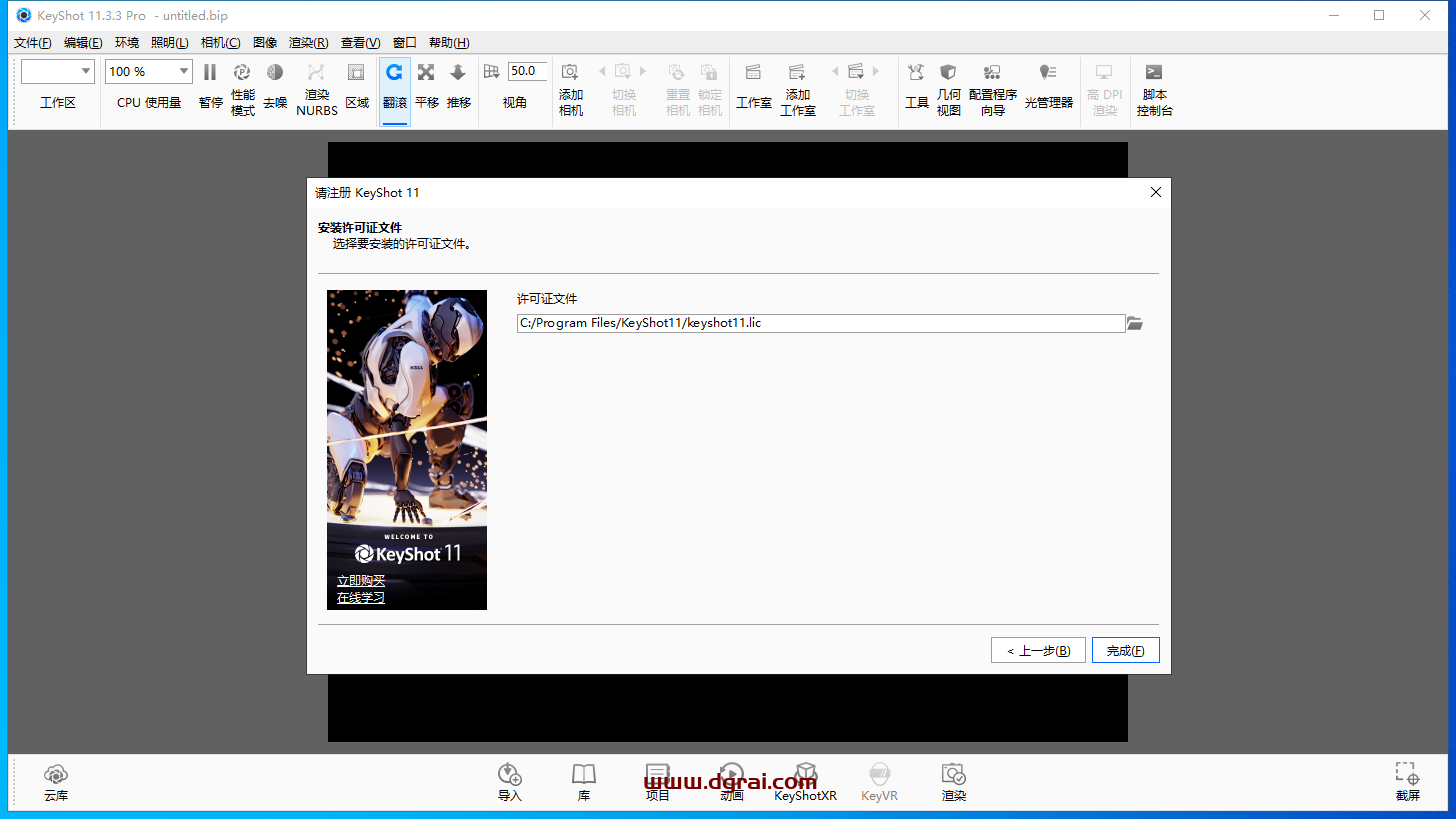Open the Studio (工作室) panel icon
1456x819 pixels.
point(753,73)
